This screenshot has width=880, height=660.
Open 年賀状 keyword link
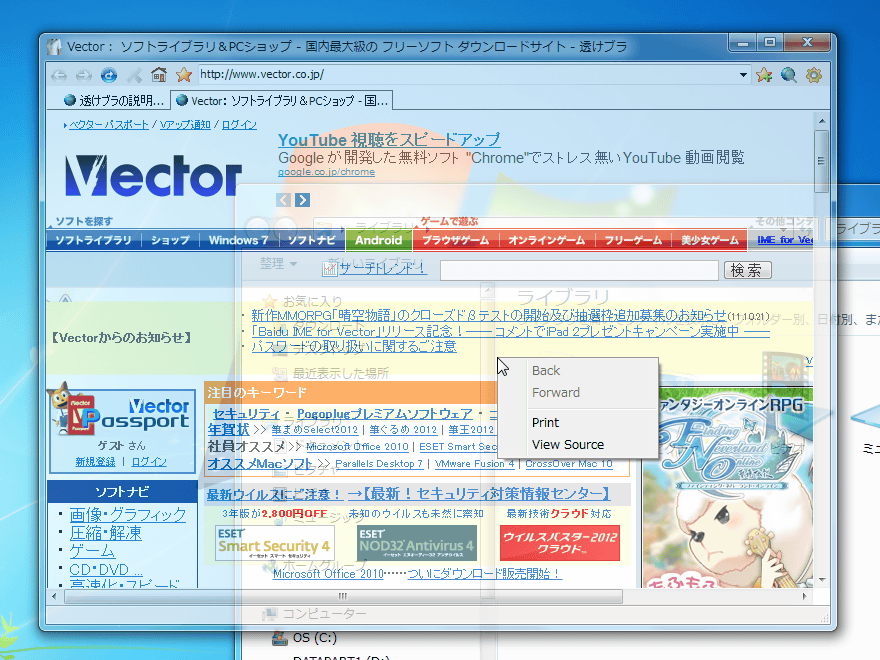click(228, 430)
